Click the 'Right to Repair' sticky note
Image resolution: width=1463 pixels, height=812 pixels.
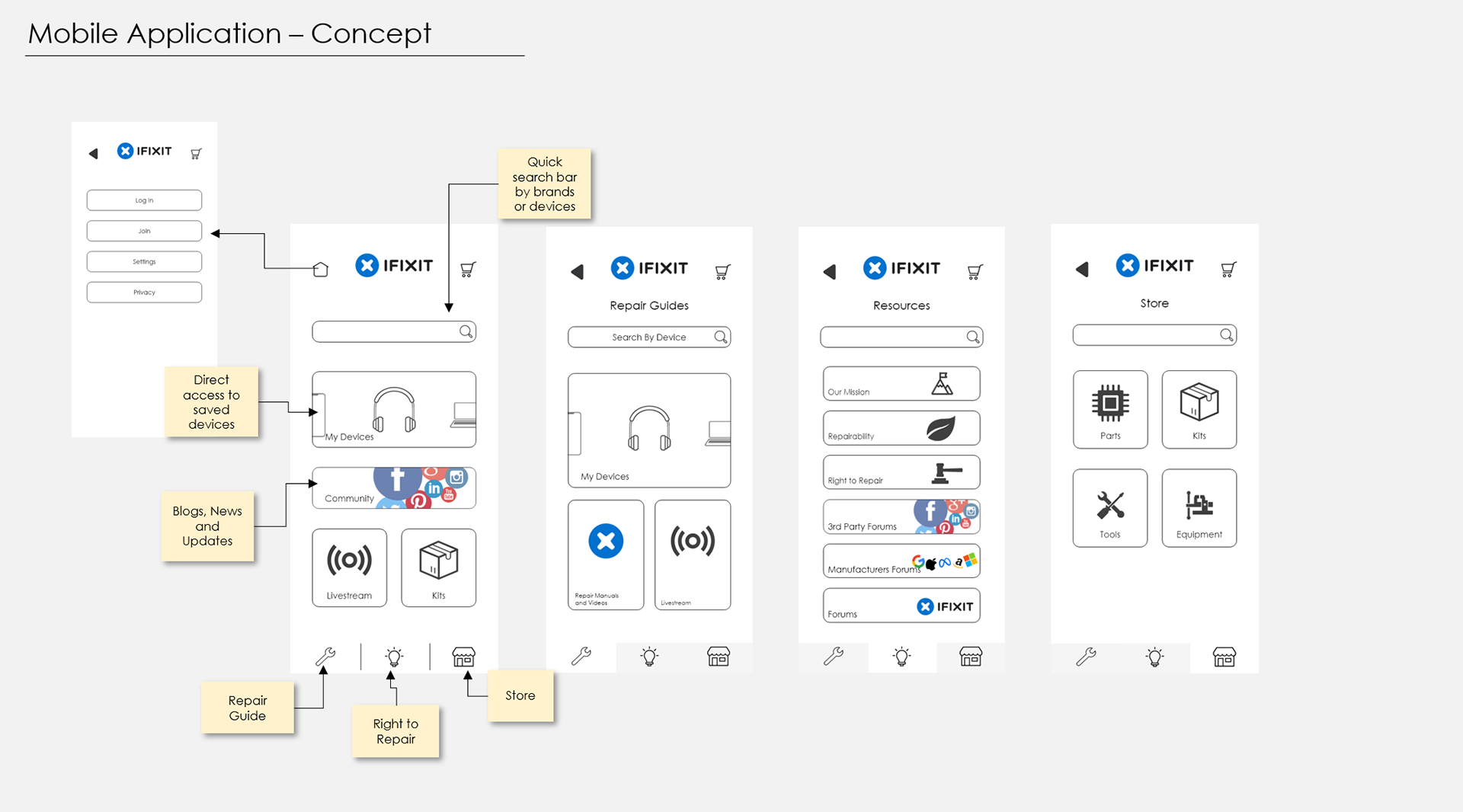[x=395, y=731]
